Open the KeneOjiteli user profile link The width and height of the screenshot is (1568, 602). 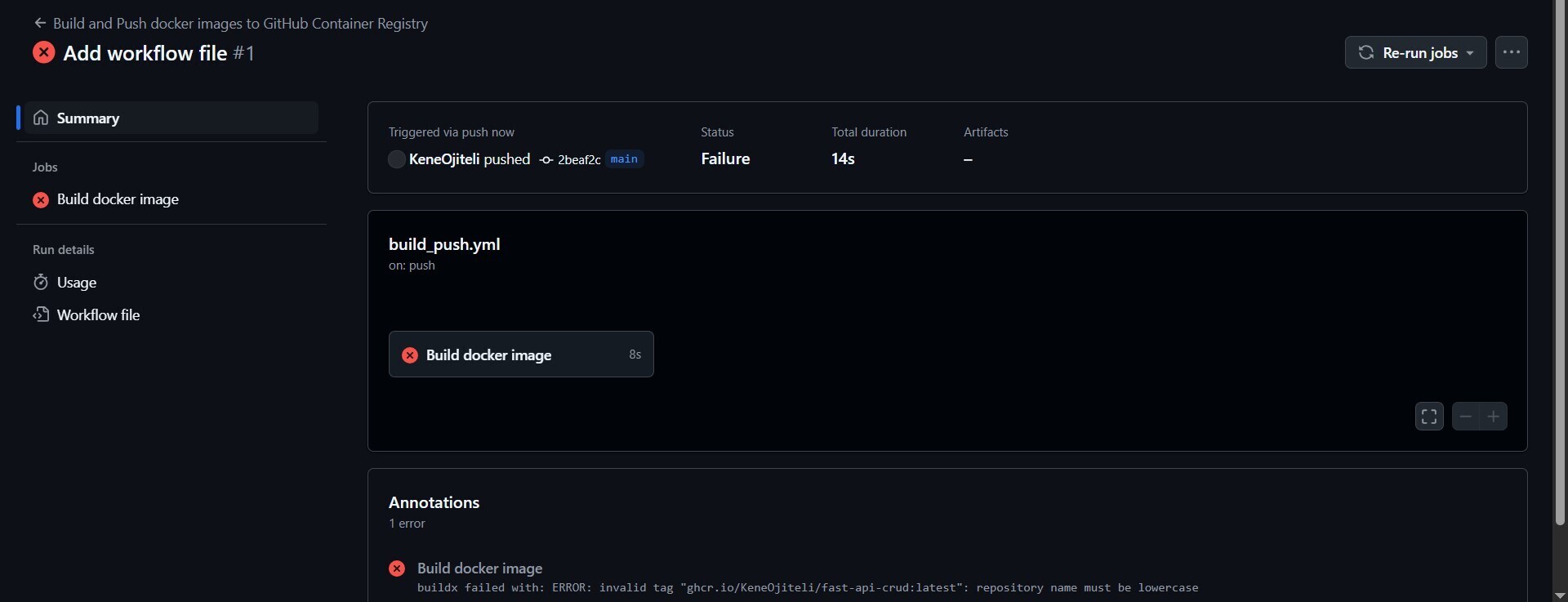pos(444,159)
